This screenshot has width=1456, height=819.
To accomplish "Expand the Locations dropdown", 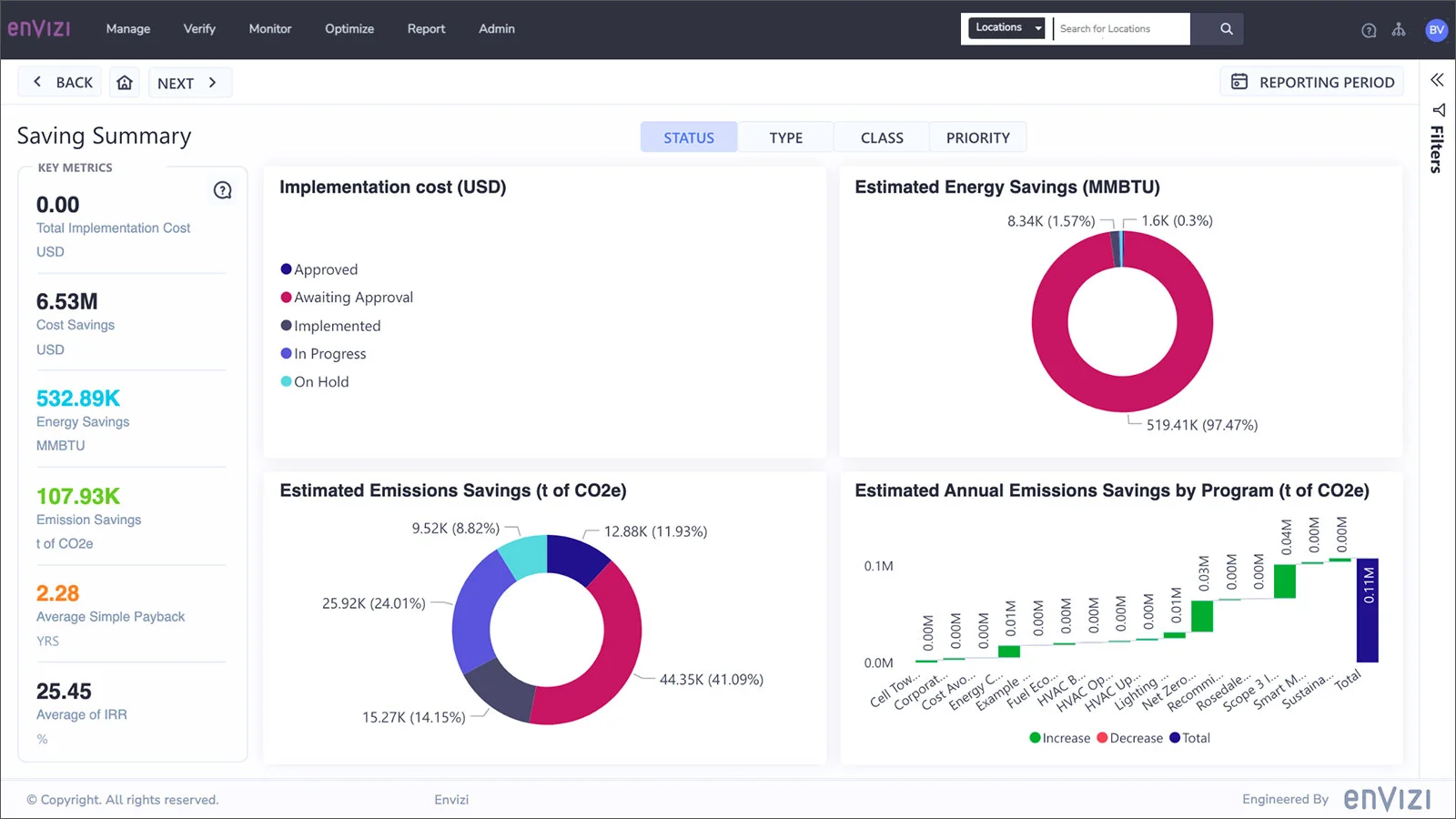I will click(x=1007, y=28).
